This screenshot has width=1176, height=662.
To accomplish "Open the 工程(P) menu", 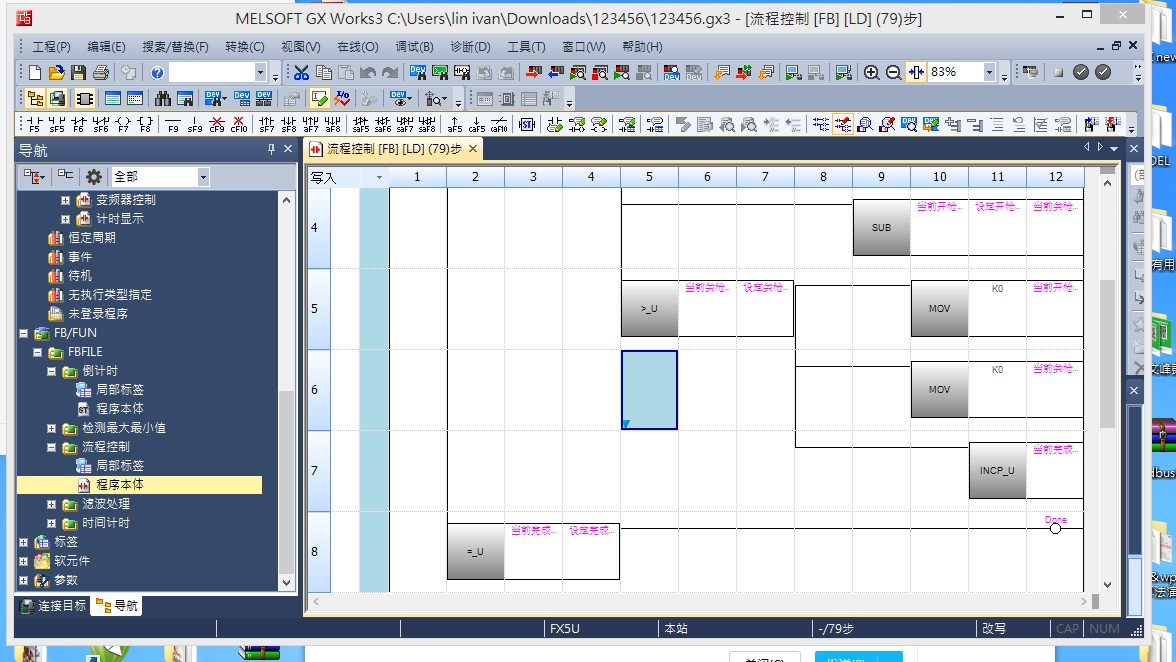I will coord(51,47).
